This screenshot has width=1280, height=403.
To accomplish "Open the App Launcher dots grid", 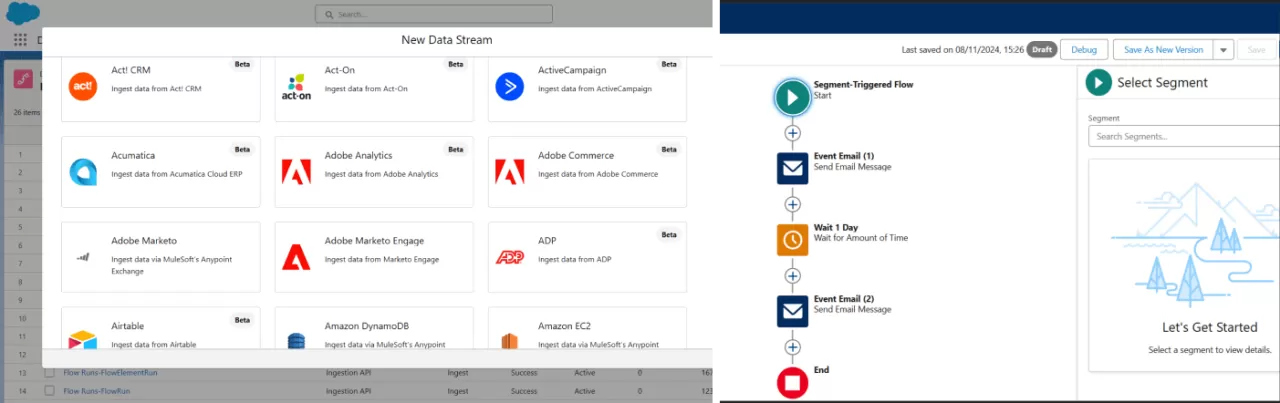I will 20,40.
